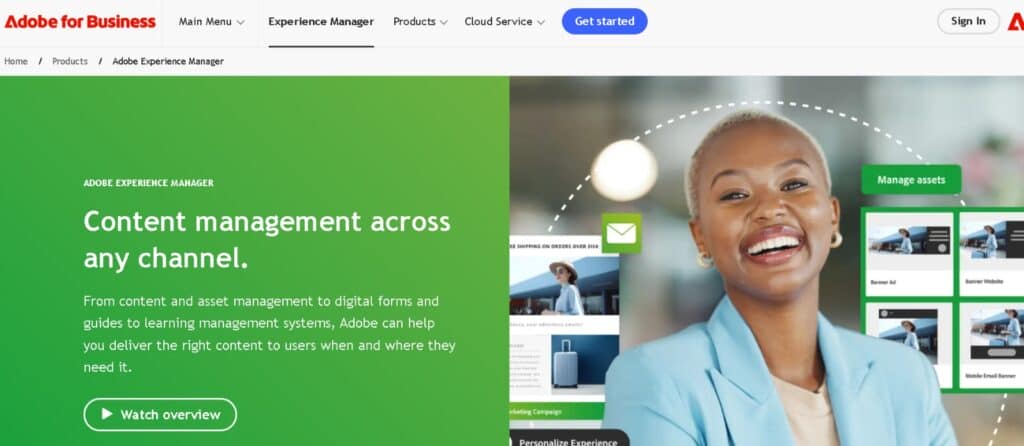The height and width of the screenshot is (446, 1024).
Task: Expand the Main Menu chevron
Action: (240, 22)
